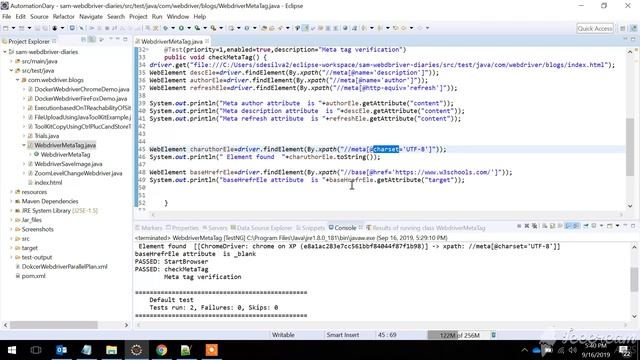Close the WebdriverMetaTag.java editor tab
This screenshot has width=640, height=360.
pos(207,41)
